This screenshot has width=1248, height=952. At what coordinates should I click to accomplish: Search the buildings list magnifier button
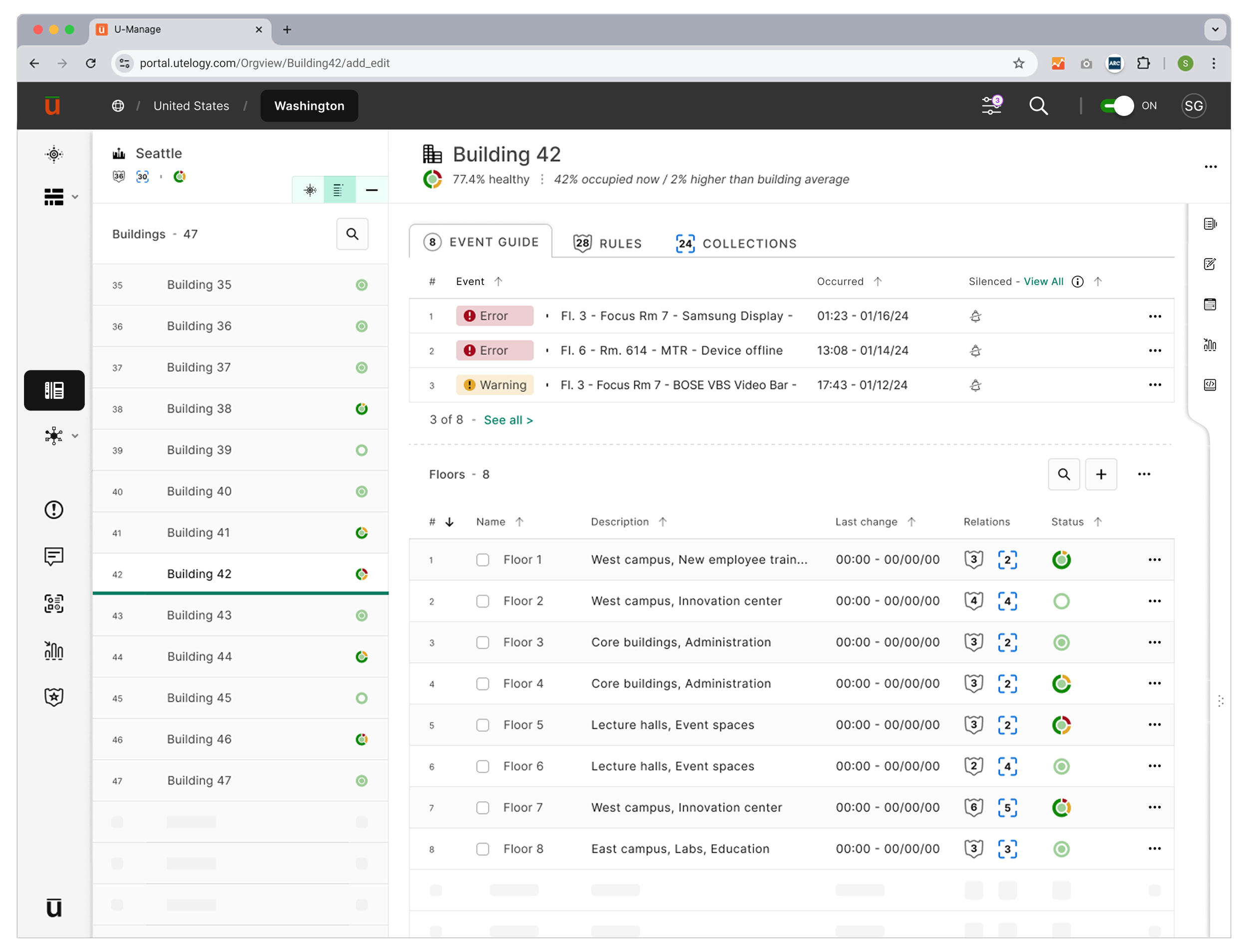tap(352, 234)
